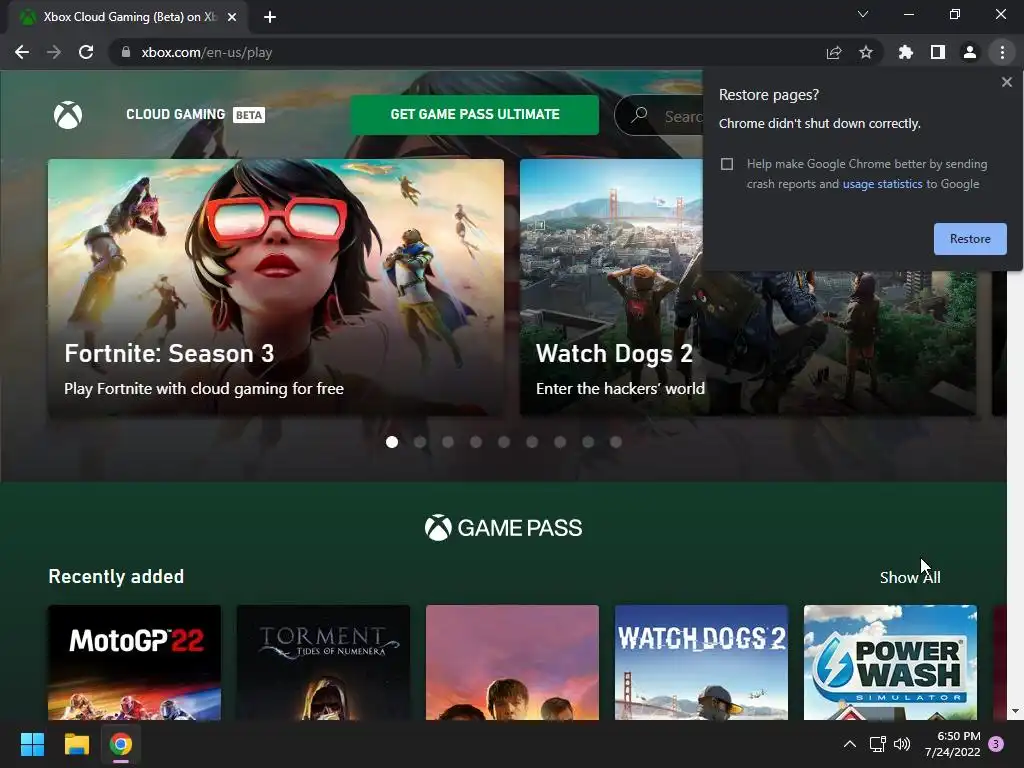Open the MotoGP 22 game tile
Image resolution: width=1024 pixels, height=768 pixels.
135,662
